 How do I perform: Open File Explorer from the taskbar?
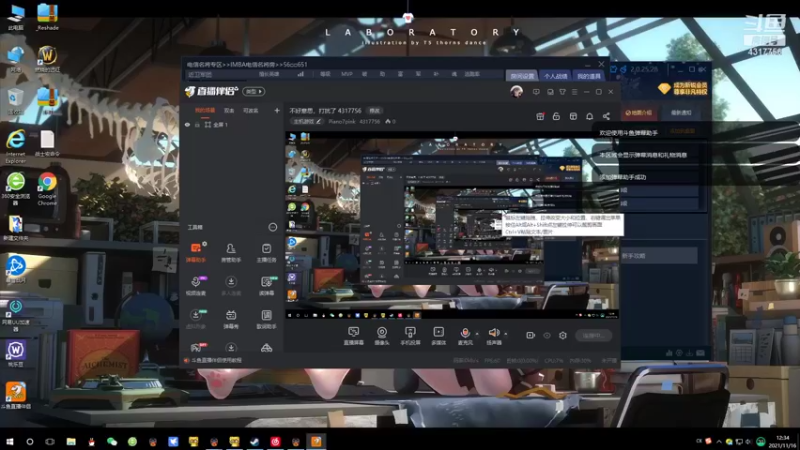point(71,441)
